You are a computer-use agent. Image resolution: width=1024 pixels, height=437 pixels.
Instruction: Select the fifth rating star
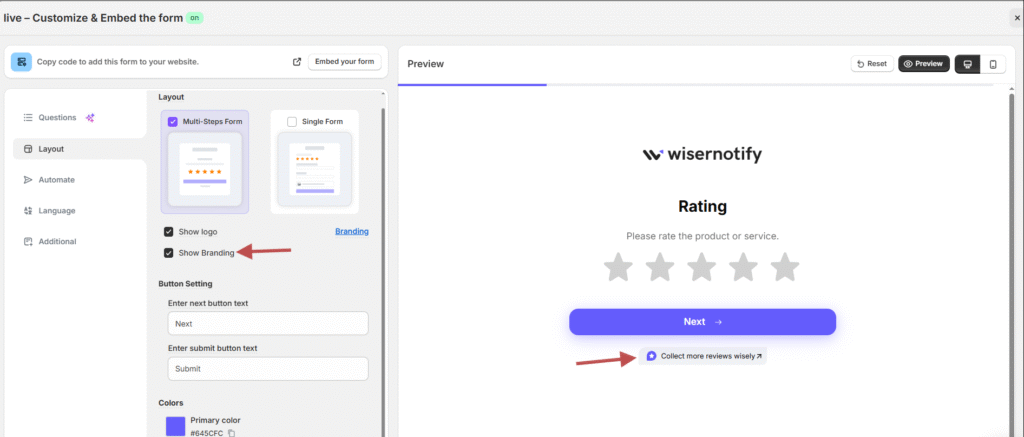coord(785,267)
